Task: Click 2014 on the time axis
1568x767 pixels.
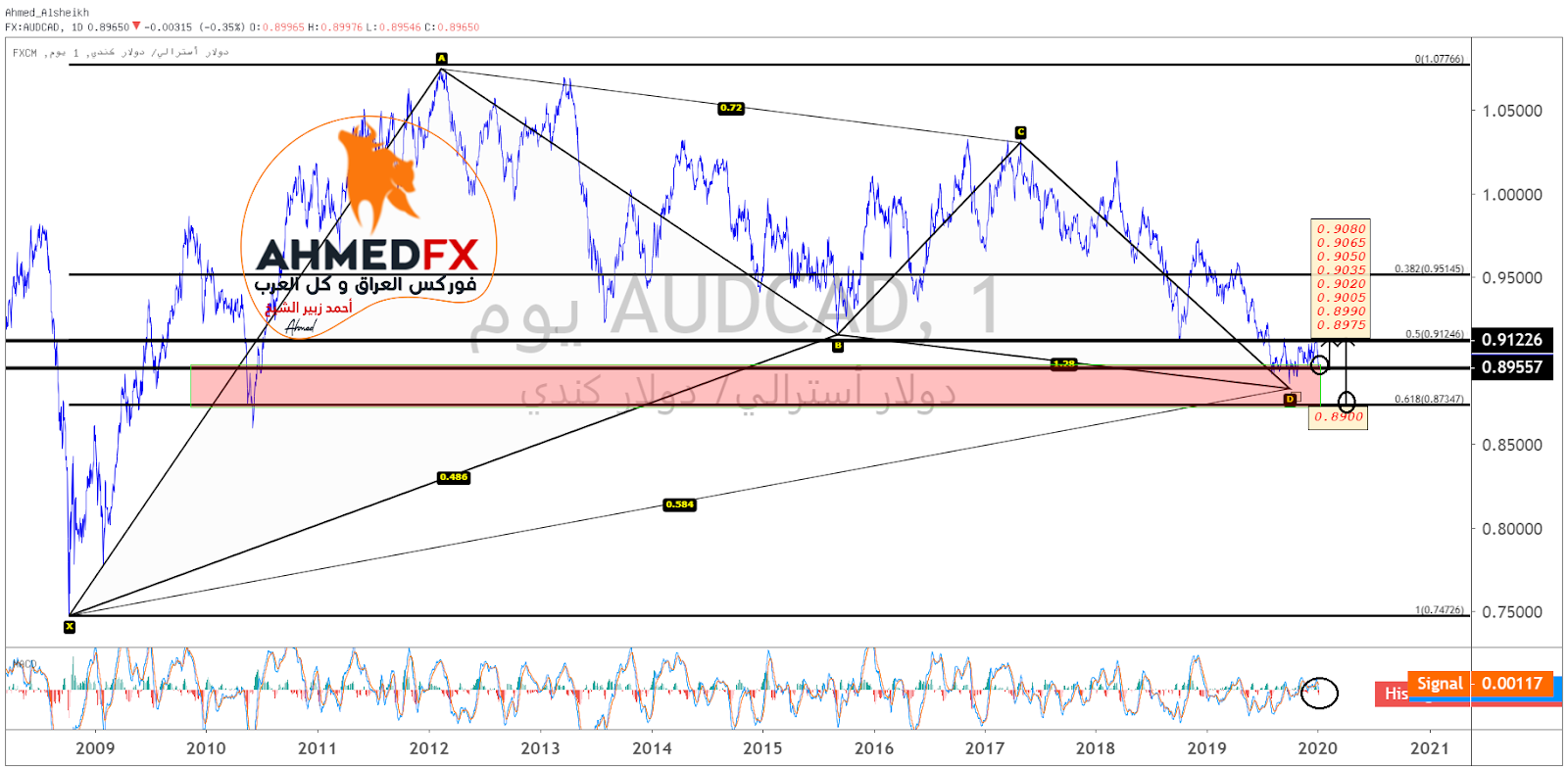Action: [652, 748]
